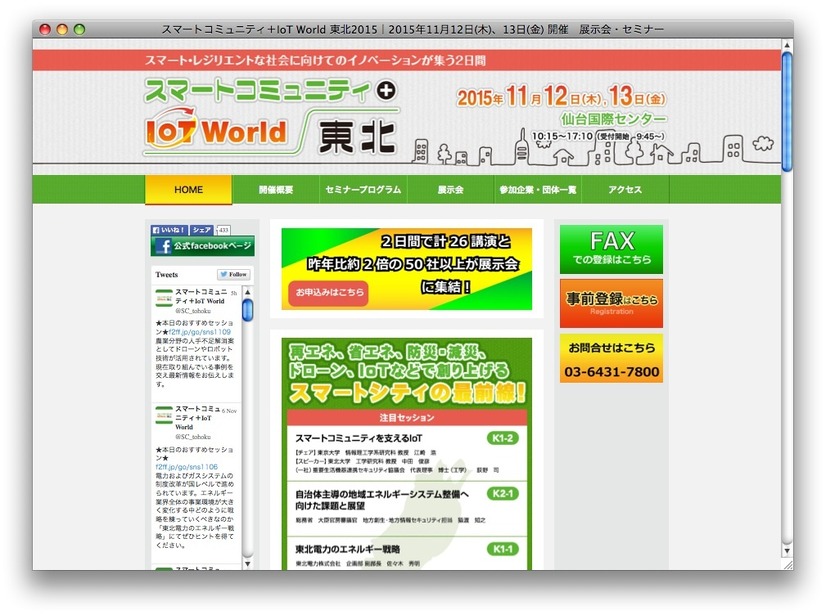Viewport: 826px width, 615px height.
Task: Click the @SC_tohoku handle in first tweet
Action: (x=193, y=311)
